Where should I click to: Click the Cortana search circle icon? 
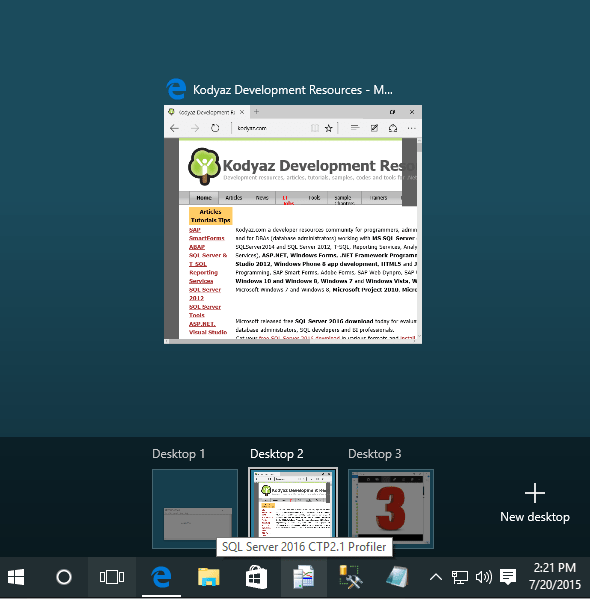[64, 577]
